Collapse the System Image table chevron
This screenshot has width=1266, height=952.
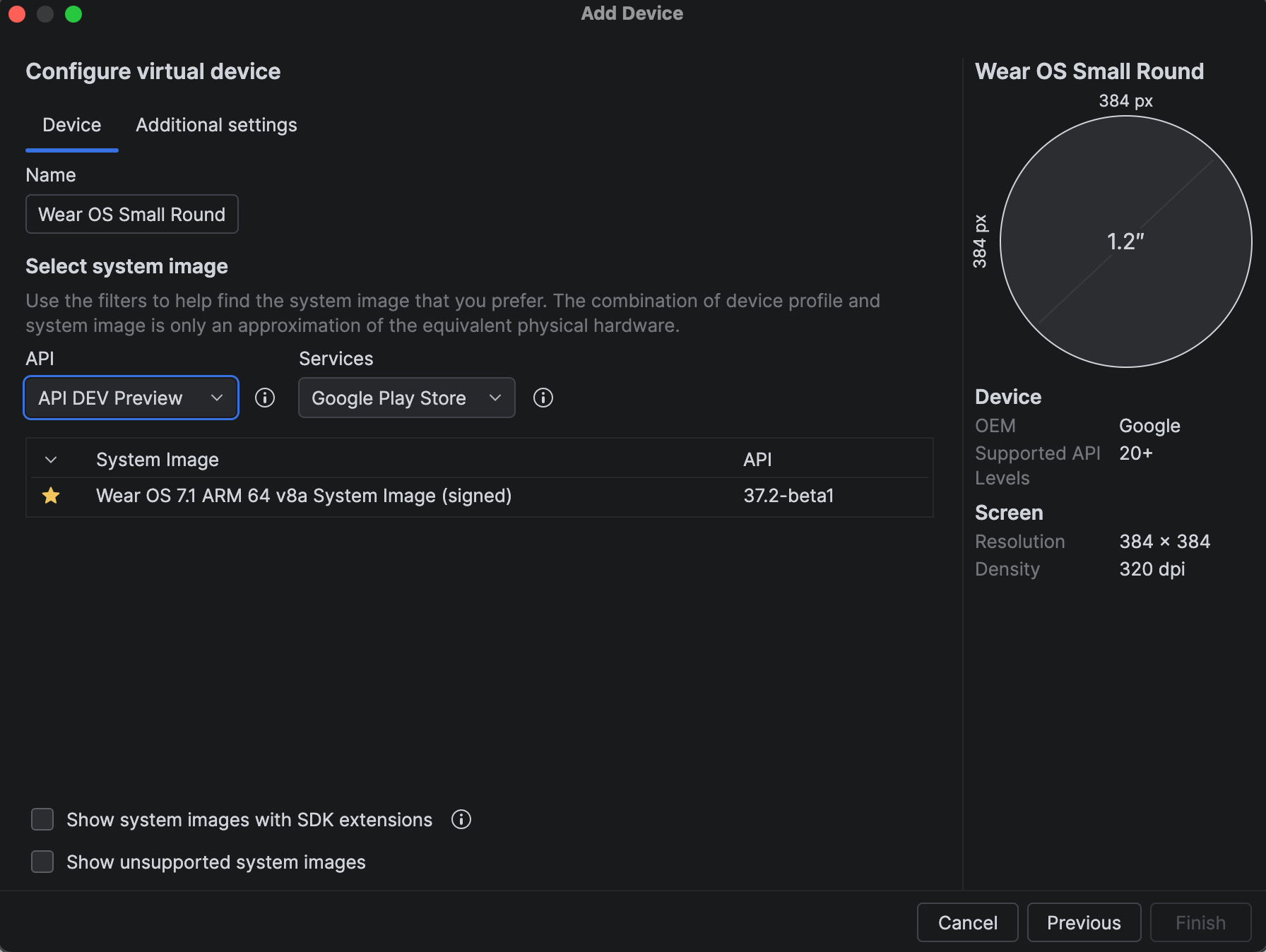[x=51, y=460]
